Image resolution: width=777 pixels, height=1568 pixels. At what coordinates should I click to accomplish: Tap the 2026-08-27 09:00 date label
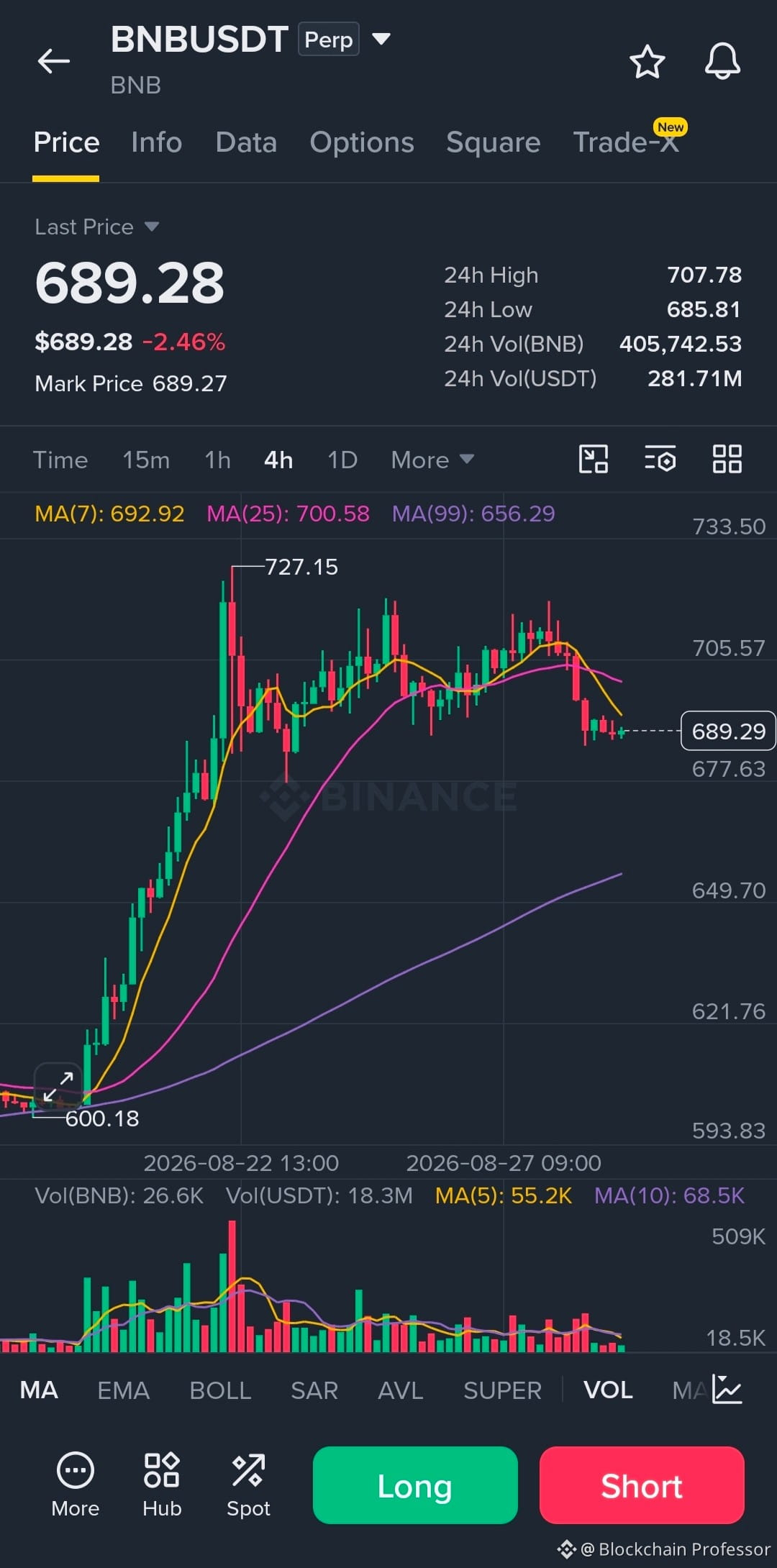504,1163
